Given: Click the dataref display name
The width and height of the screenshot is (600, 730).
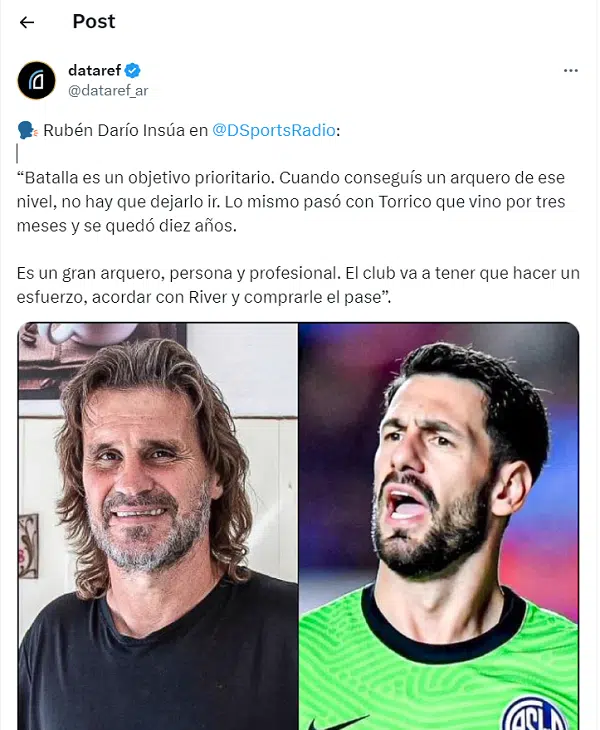Looking at the screenshot, I should [94, 70].
